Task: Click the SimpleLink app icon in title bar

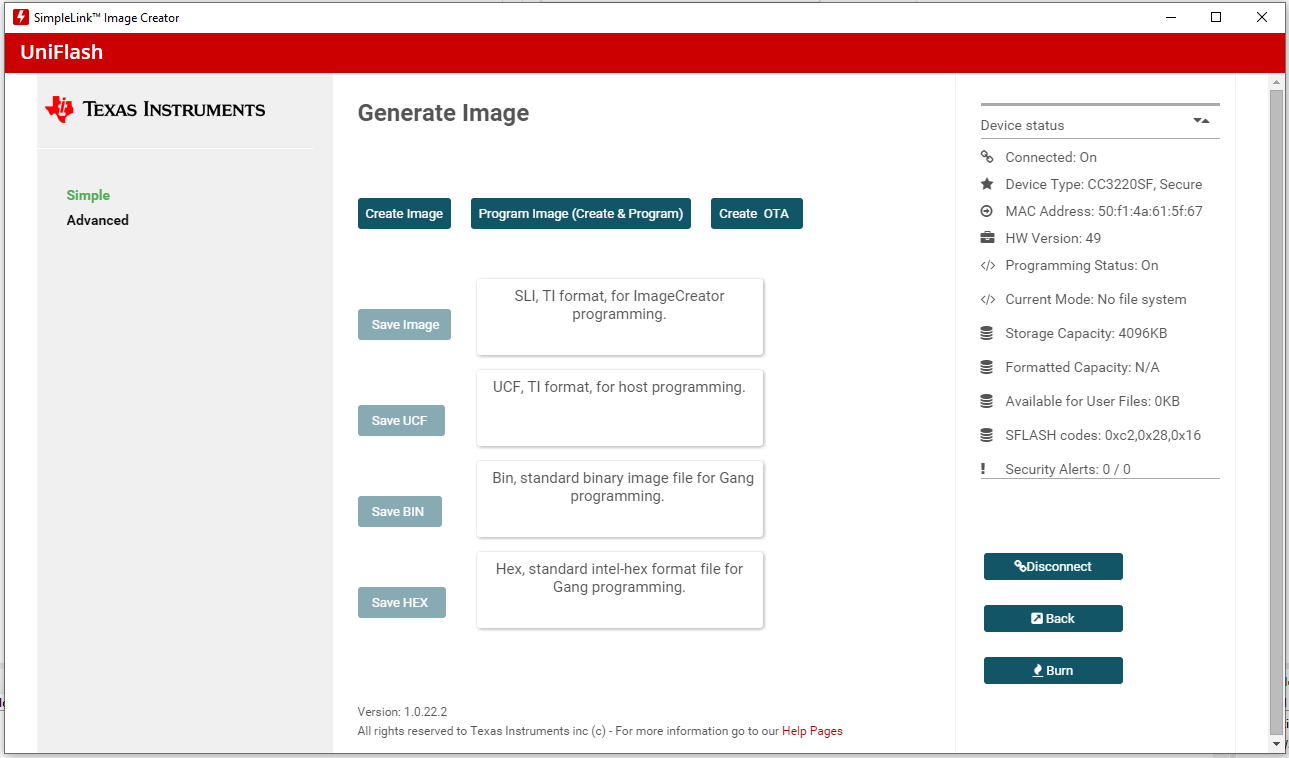Action: click(20, 17)
